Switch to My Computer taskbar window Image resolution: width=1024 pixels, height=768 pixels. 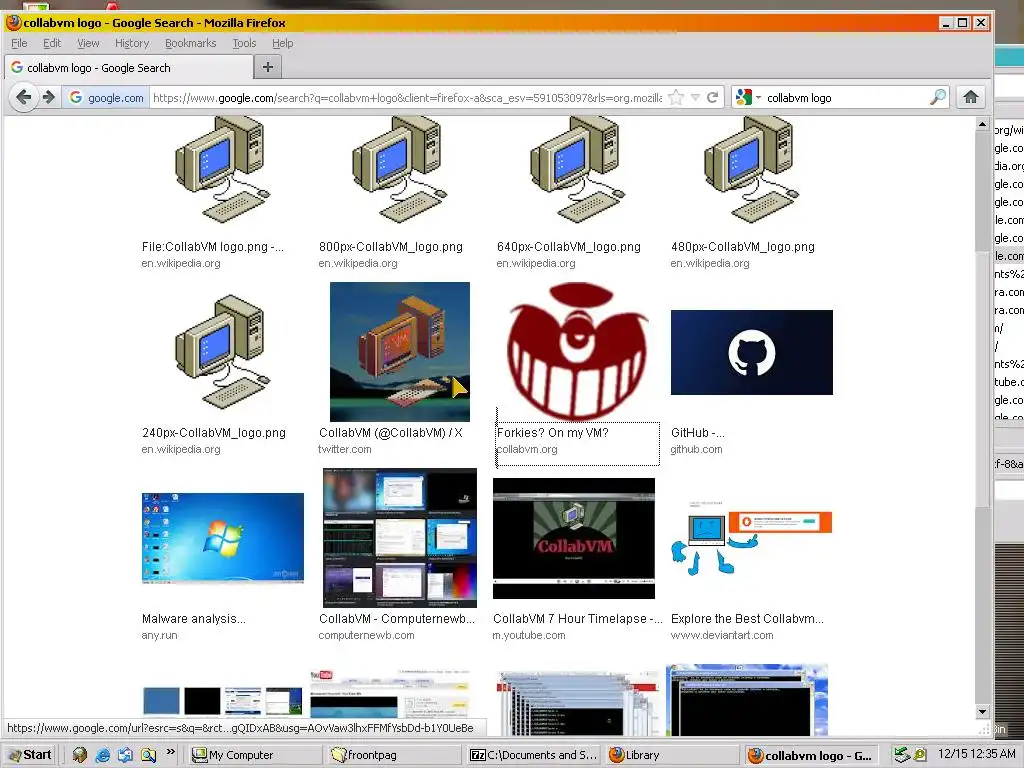click(x=253, y=756)
